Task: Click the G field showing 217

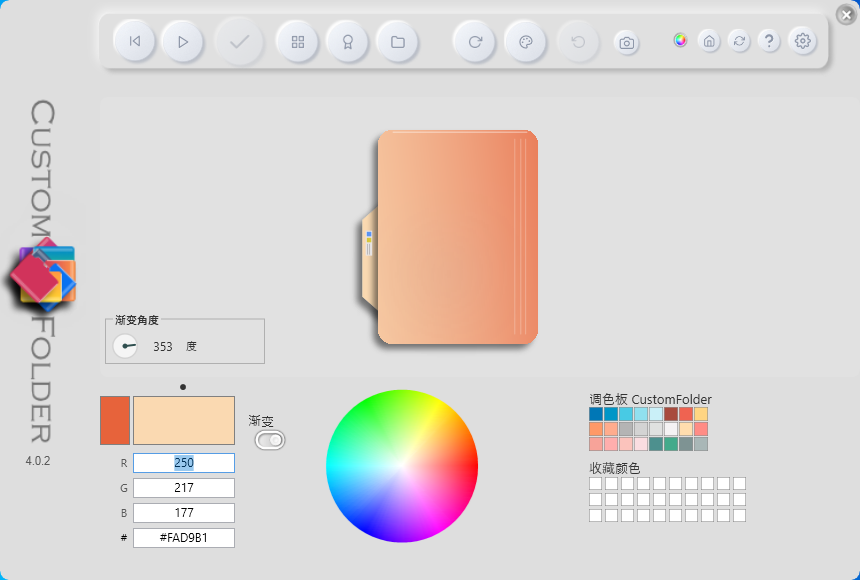Action: coord(184,488)
